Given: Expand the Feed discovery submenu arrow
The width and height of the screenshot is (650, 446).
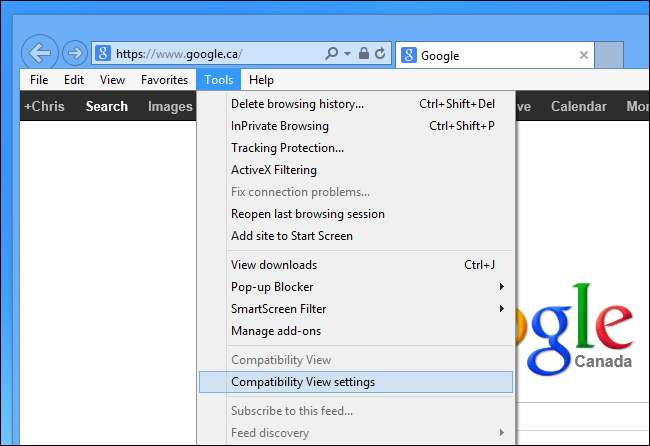Looking at the screenshot, I should (502, 432).
